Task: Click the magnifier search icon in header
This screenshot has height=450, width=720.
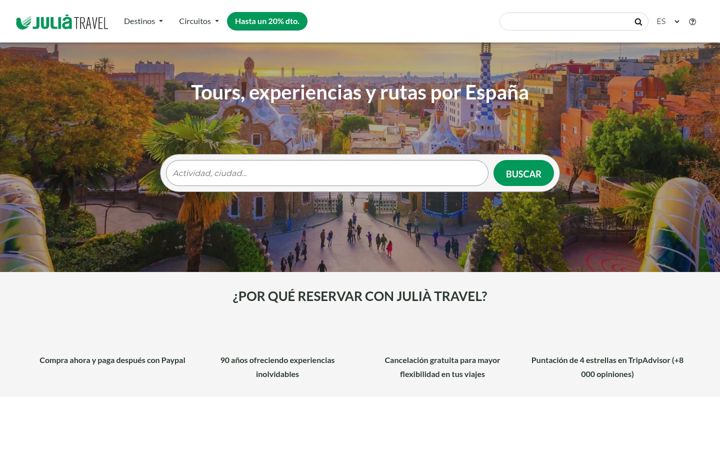Action: point(638,22)
